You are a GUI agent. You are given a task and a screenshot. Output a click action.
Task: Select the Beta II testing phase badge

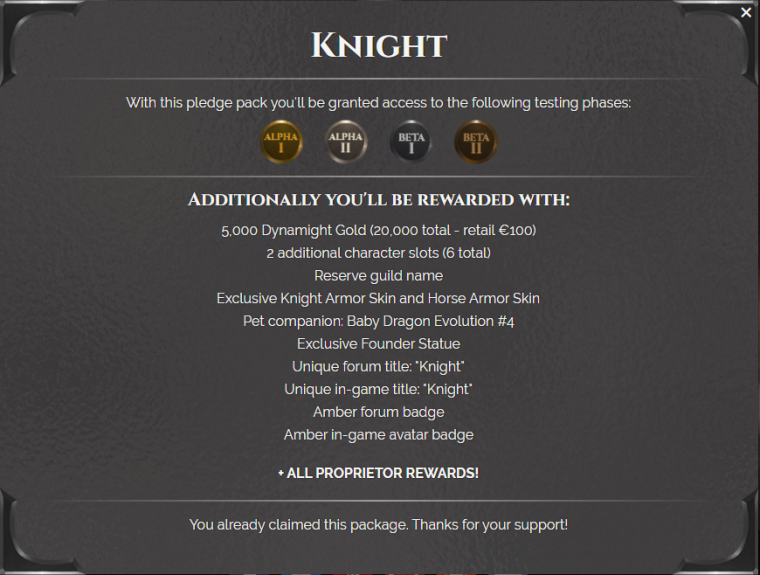click(475, 142)
